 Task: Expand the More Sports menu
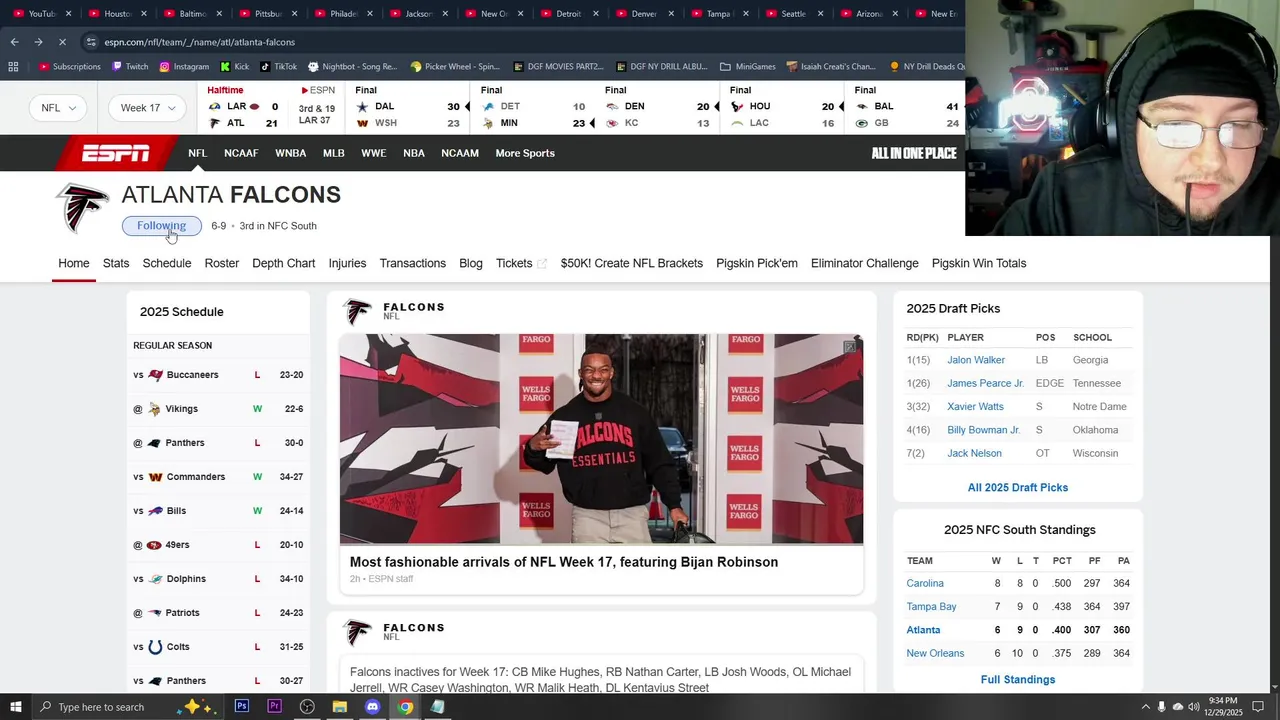(x=525, y=153)
